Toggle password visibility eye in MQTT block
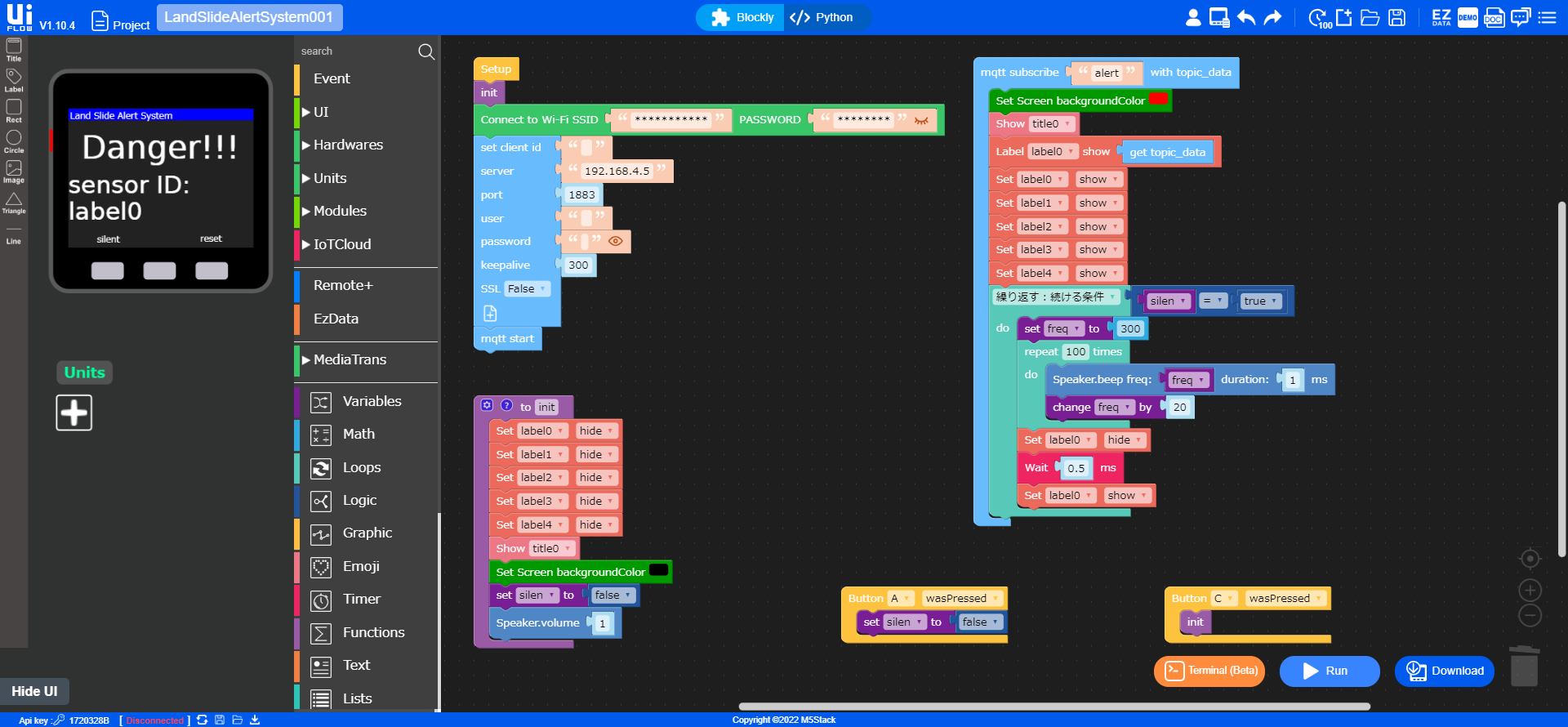This screenshot has width=1568, height=727. [x=616, y=241]
